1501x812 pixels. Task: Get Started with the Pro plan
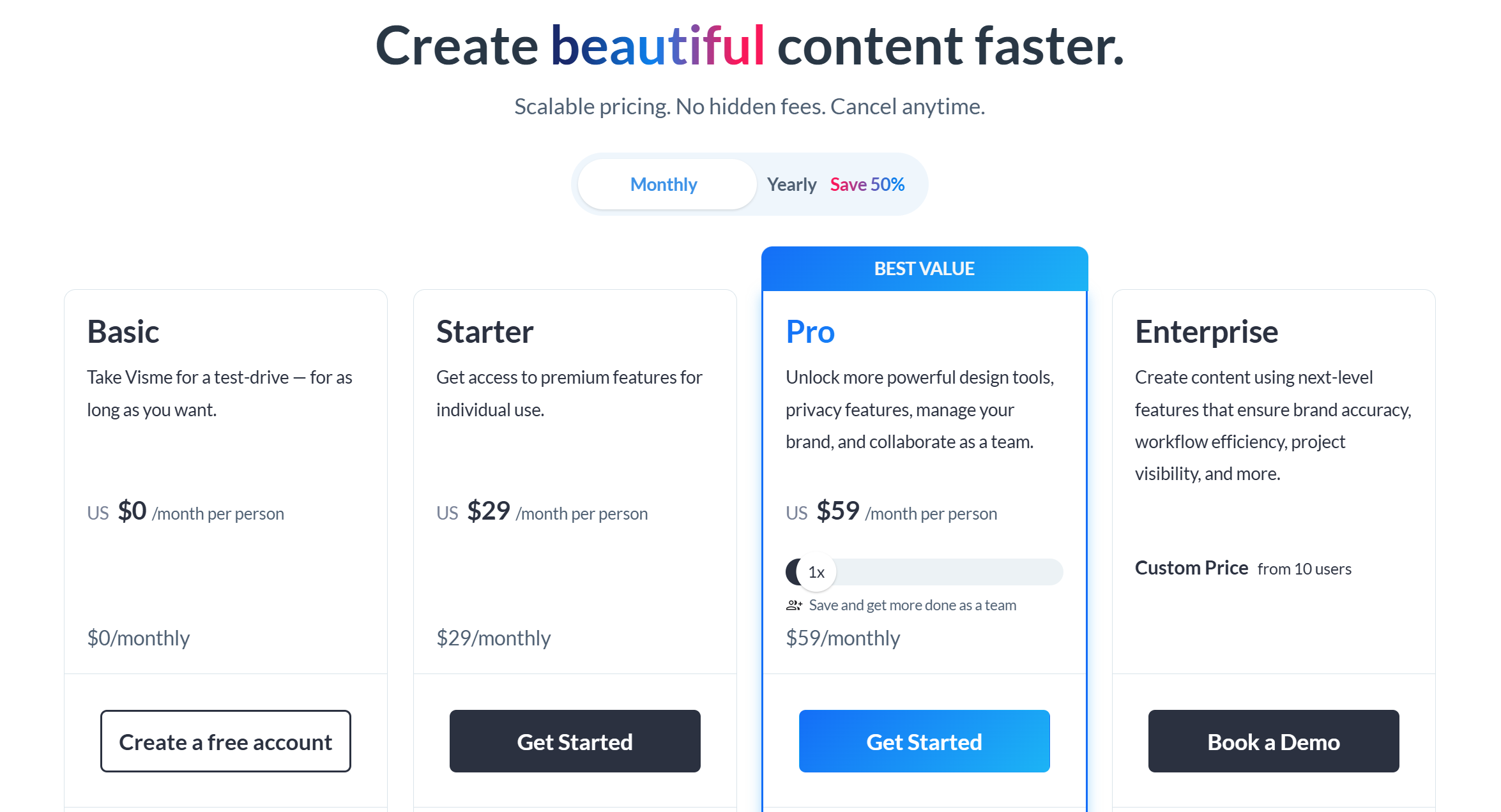click(x=924, y=741)
